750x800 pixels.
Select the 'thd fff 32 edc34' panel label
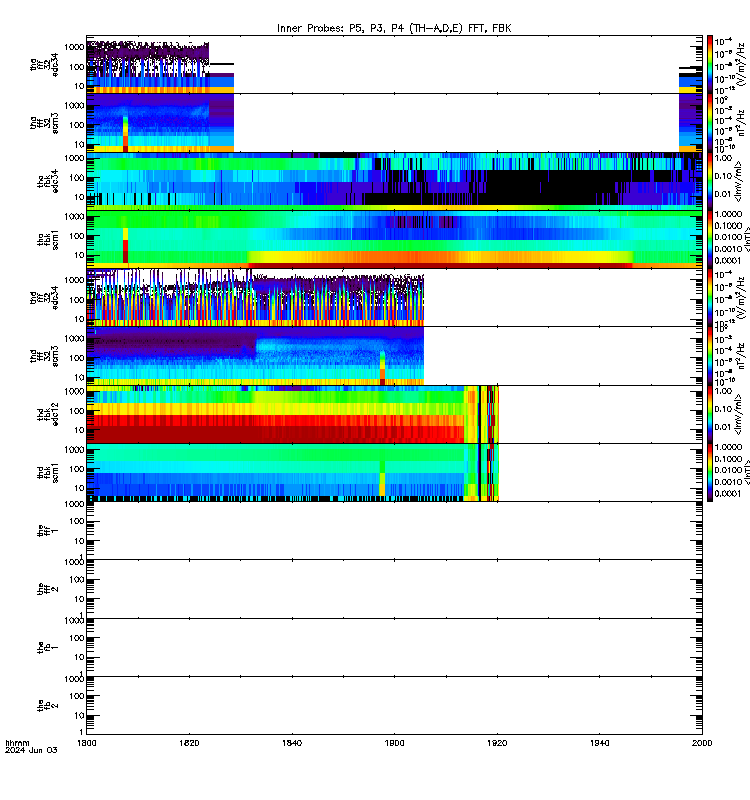coord(44,297)
